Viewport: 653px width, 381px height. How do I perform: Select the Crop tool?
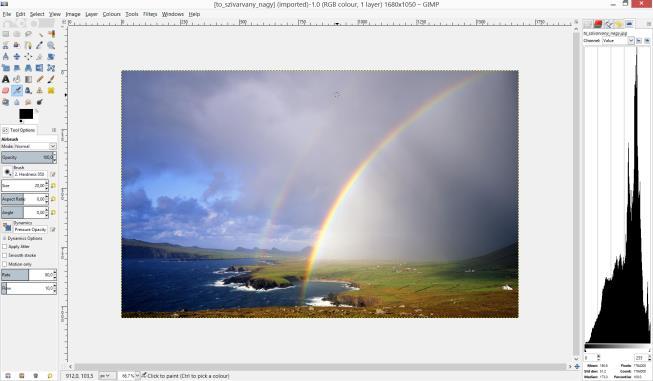tap(40, 56)
